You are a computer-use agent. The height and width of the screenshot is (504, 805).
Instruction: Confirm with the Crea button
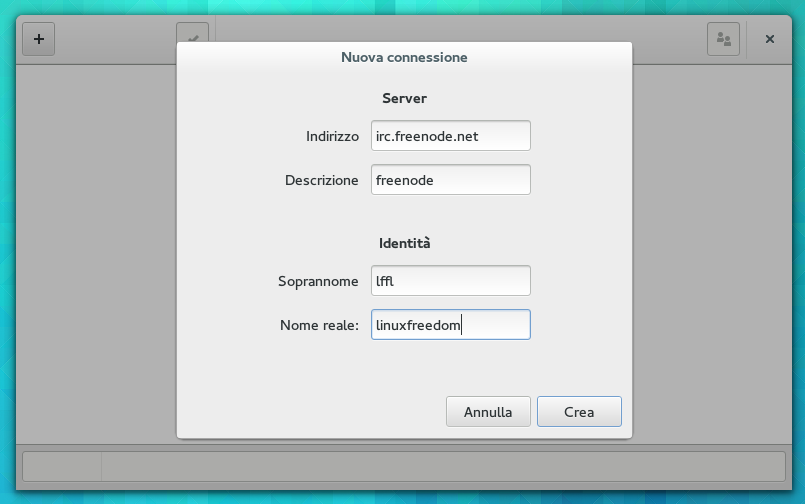pyautogui.click(x=579, y=412)
